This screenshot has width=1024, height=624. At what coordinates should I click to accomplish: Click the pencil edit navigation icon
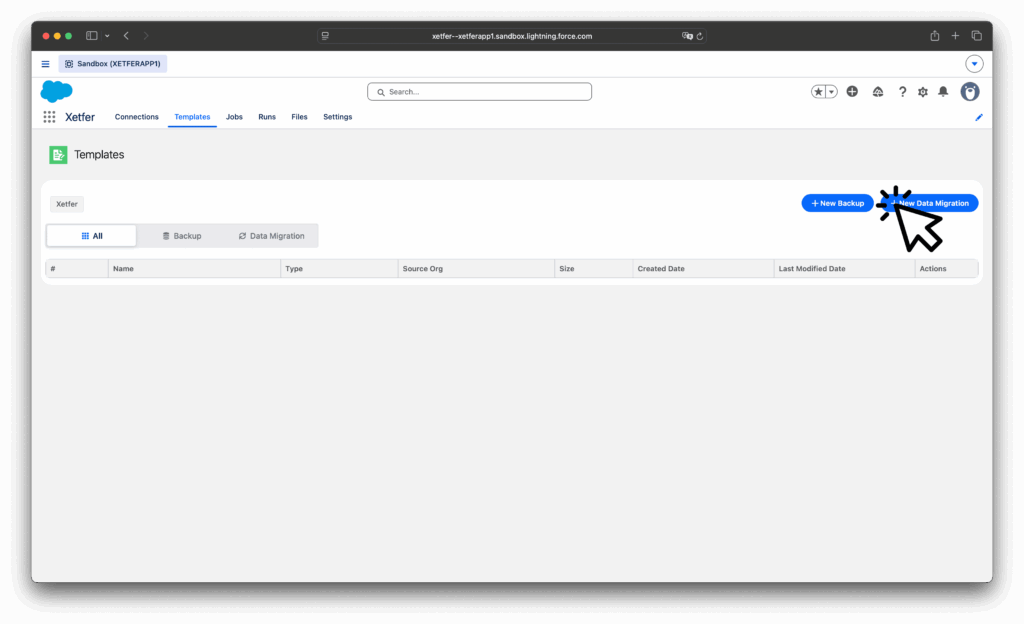(x=979, y=117)
